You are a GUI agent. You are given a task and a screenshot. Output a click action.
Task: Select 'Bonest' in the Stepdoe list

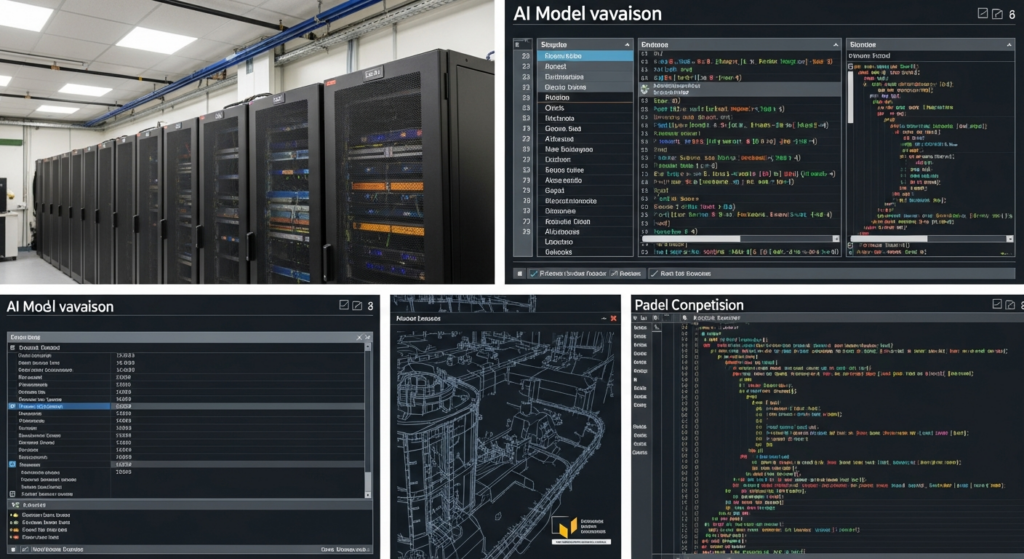tap(585, 67)
